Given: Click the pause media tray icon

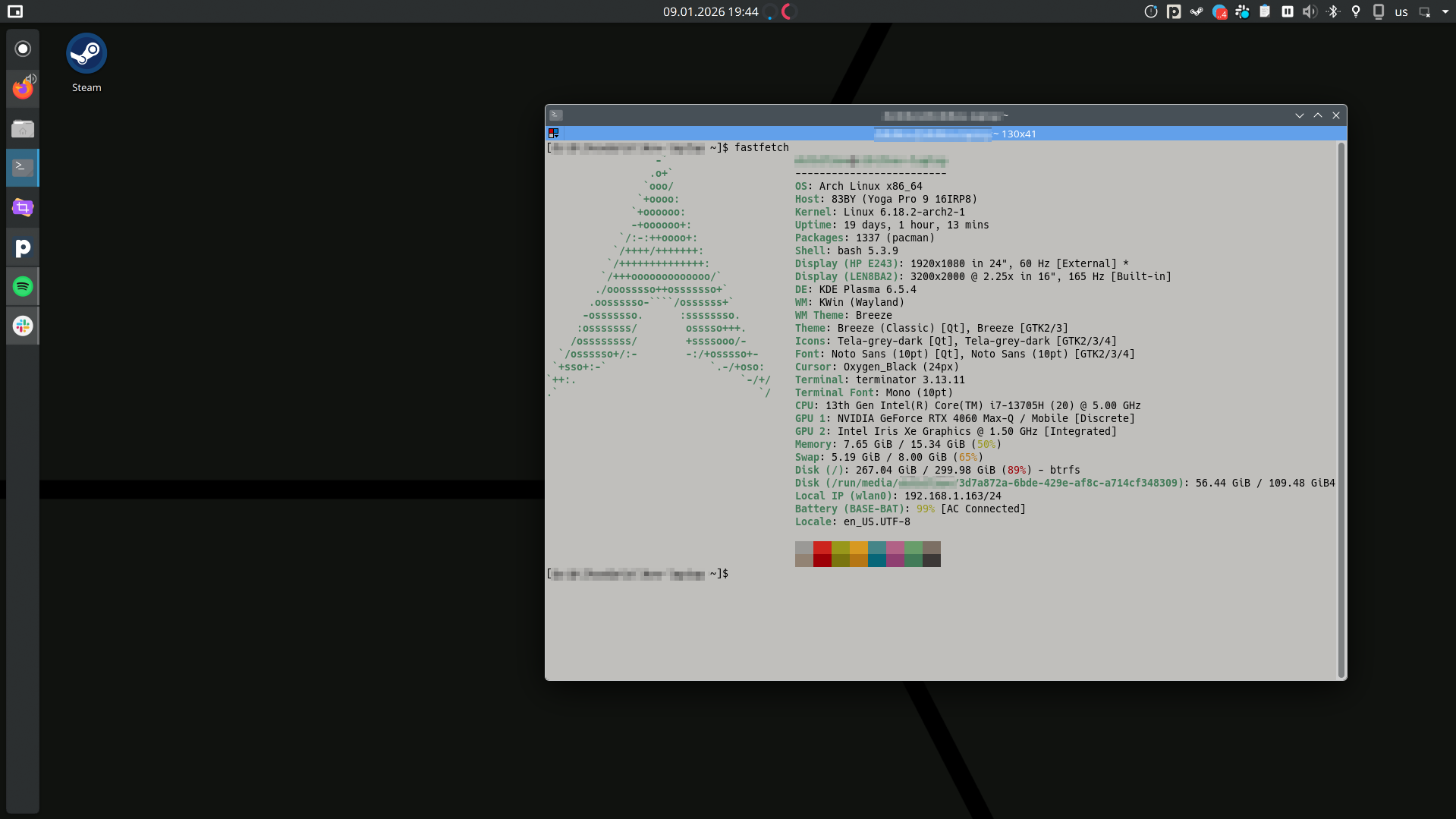Looking at the screenshot, I should [x=1288, y=11].
